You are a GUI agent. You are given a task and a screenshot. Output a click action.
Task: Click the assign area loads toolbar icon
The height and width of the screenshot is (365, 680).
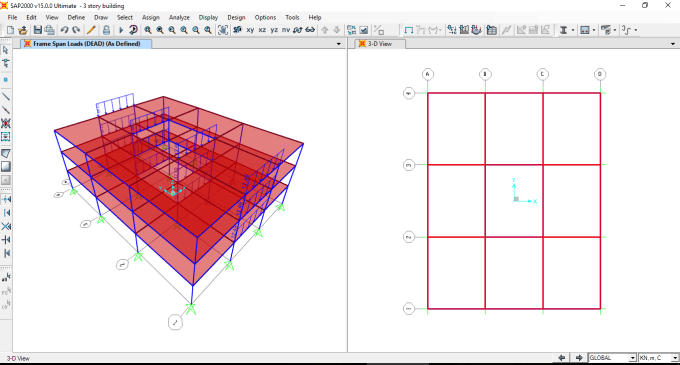476,30
